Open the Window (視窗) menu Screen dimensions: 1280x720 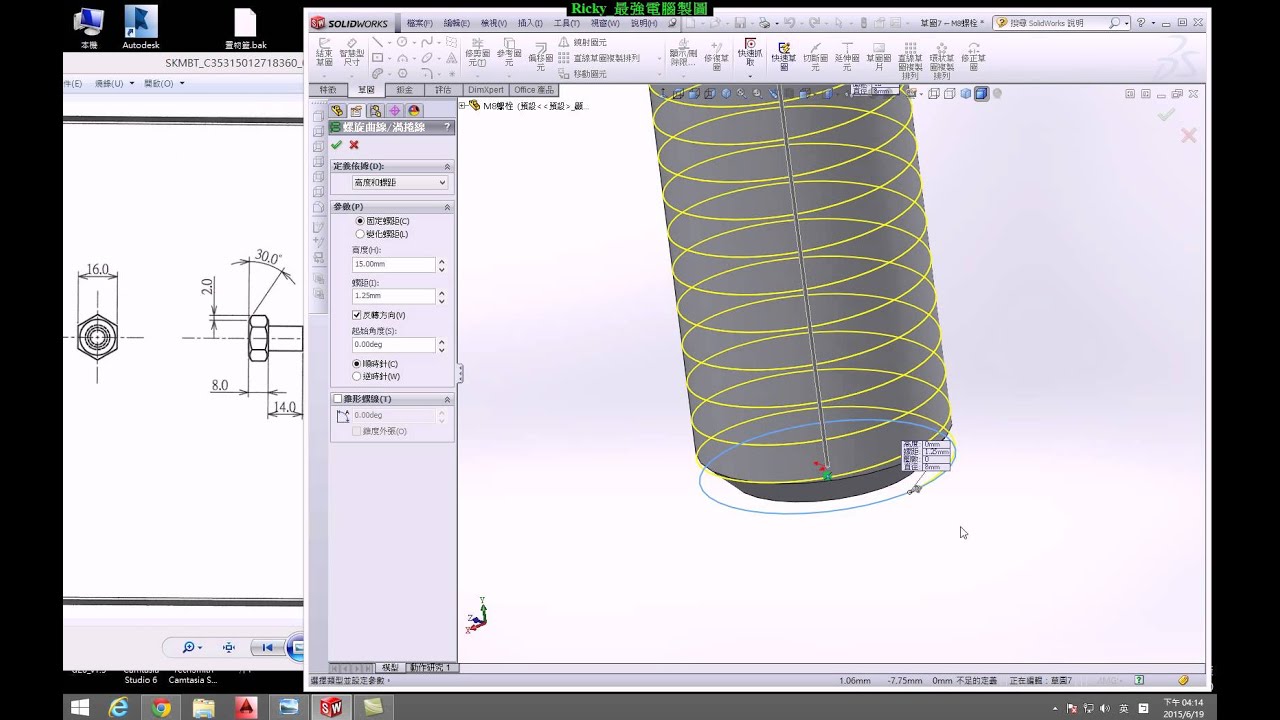coord(605,23)
